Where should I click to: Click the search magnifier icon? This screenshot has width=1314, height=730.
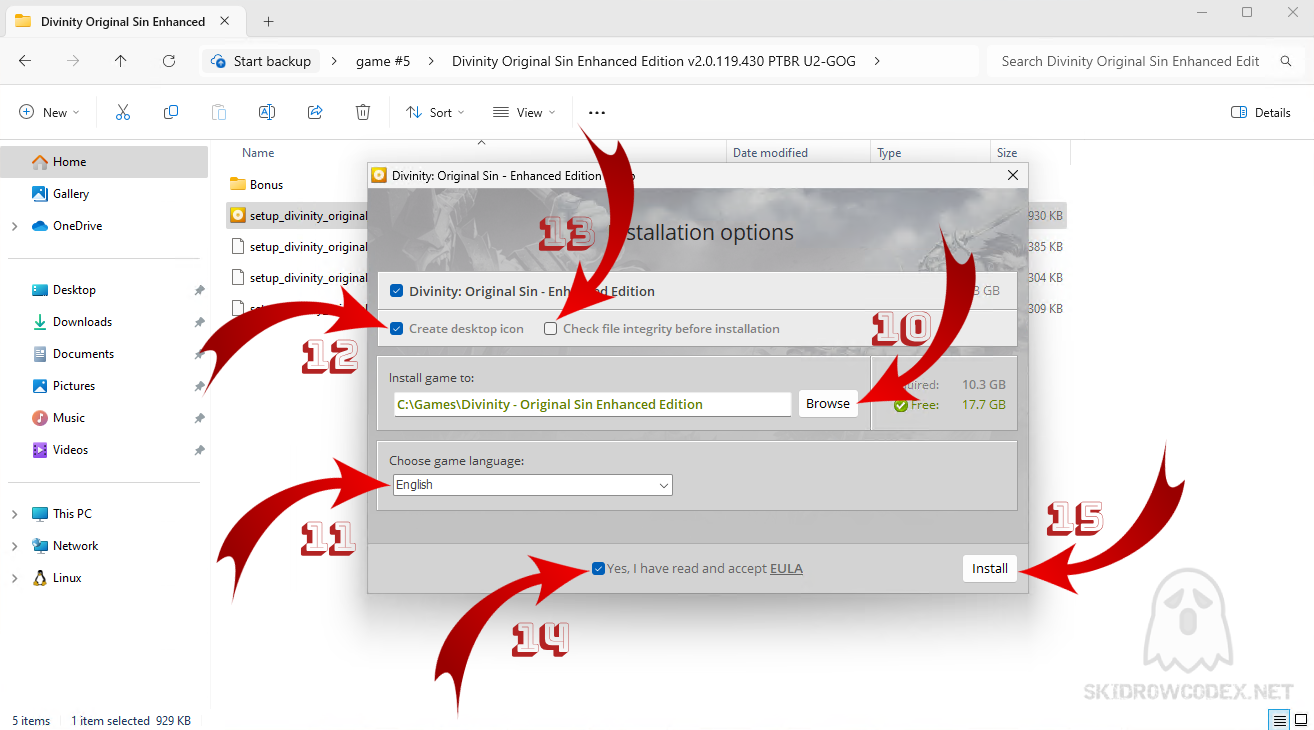pos(1286,61)
